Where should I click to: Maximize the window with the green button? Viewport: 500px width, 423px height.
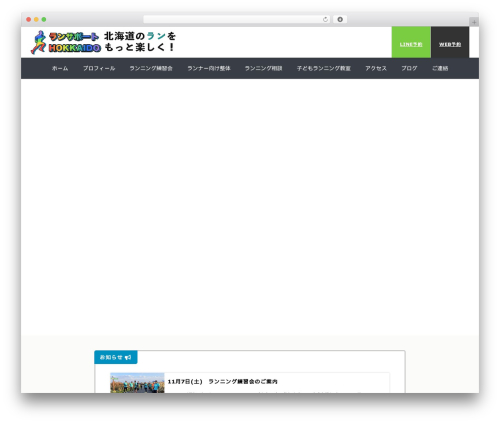44,19
